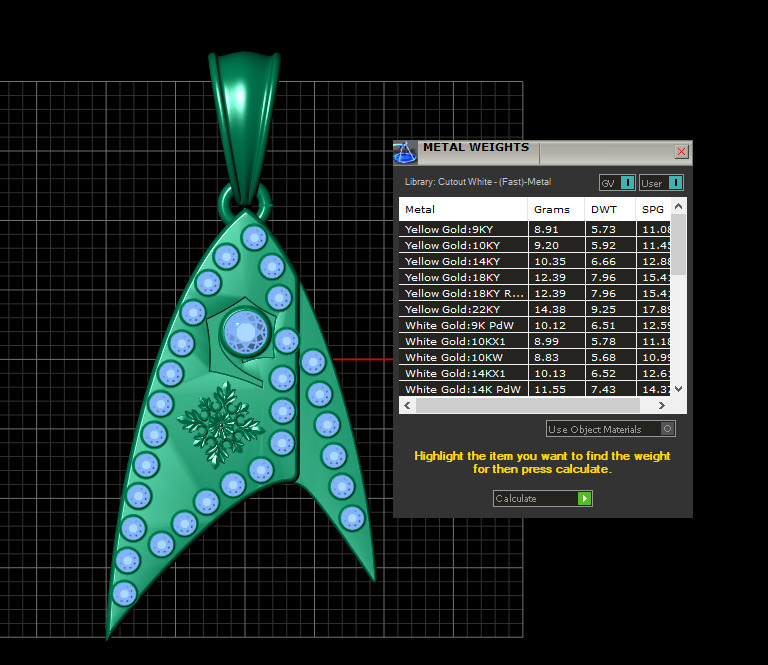Select the White Gold:9K PdW row
The image size is (768, 665).
[x=535, y=325]
